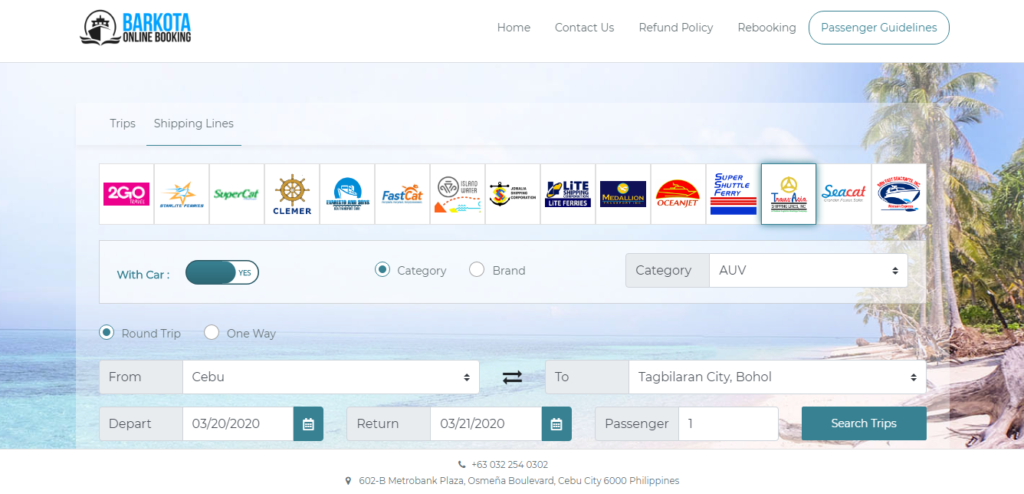This screenshot has height=494, width=1024.
Task: Swap the From and To destinations
Action: [512, 377]
